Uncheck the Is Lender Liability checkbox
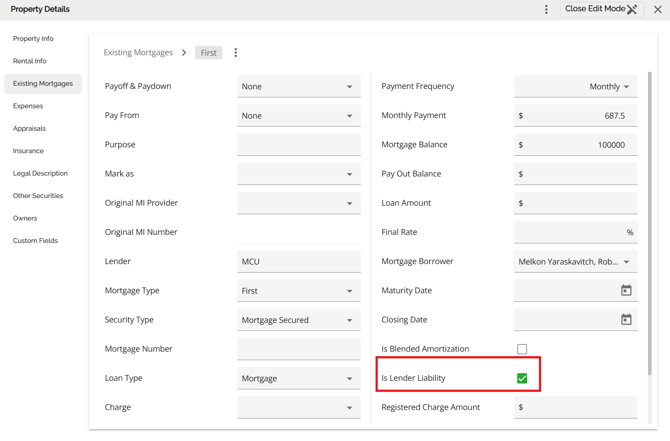 point(522,378)
